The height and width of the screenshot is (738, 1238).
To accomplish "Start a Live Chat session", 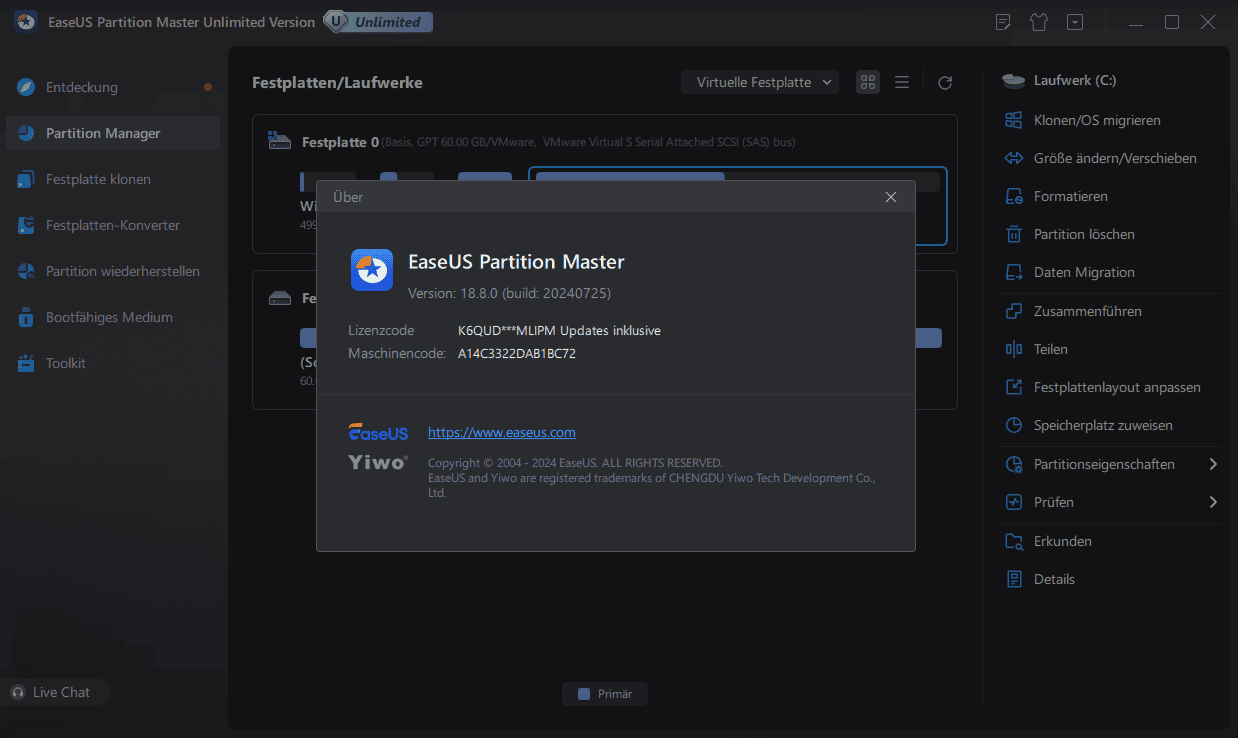I will (x=52, y=692).
